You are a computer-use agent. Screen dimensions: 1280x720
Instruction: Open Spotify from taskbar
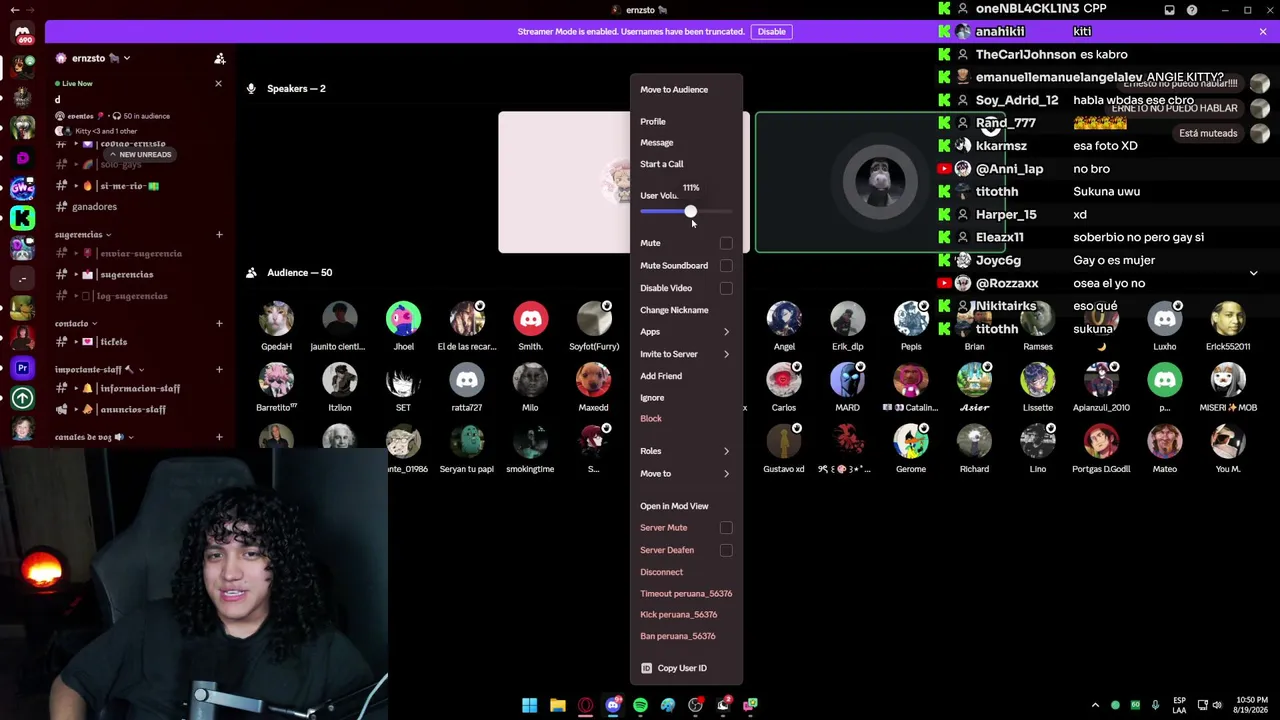pos(640,705)
